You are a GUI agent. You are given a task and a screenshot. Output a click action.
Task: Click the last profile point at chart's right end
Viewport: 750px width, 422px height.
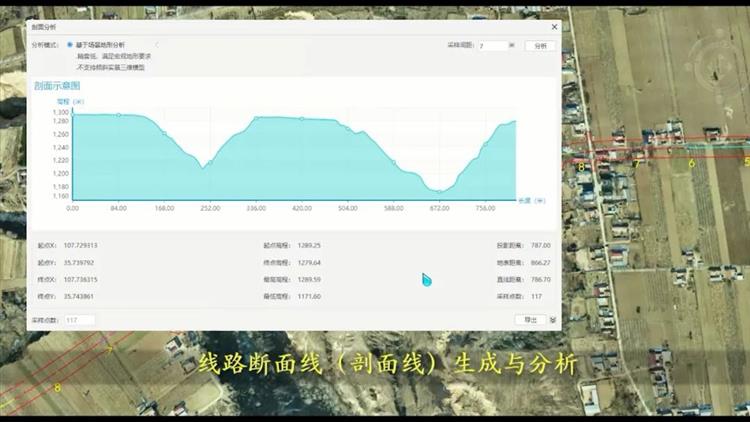tap(515, 121)
